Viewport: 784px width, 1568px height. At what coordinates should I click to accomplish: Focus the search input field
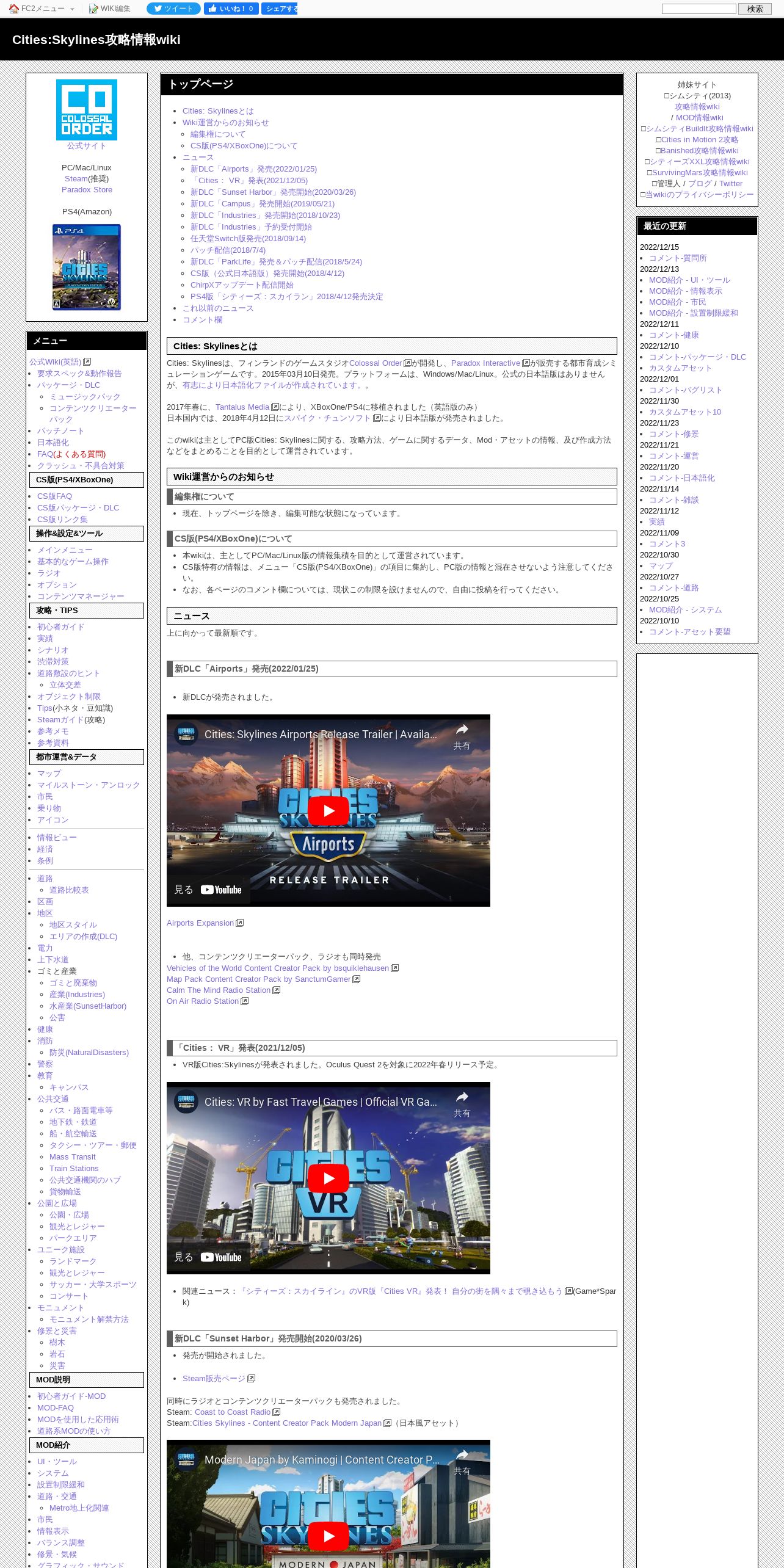point(699,9)
